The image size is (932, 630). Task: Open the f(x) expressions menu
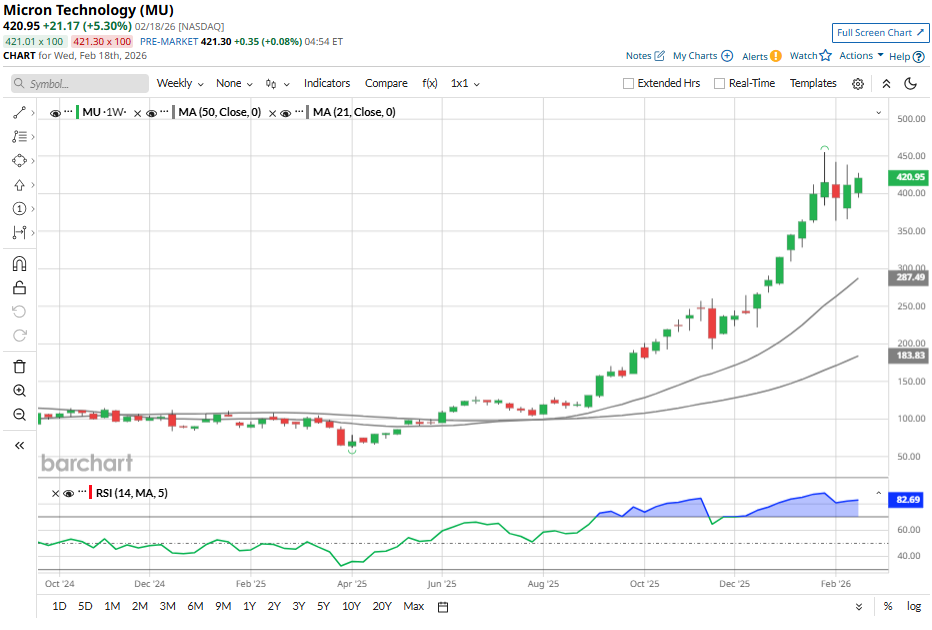pyautogui.click(x=430, y=84)
